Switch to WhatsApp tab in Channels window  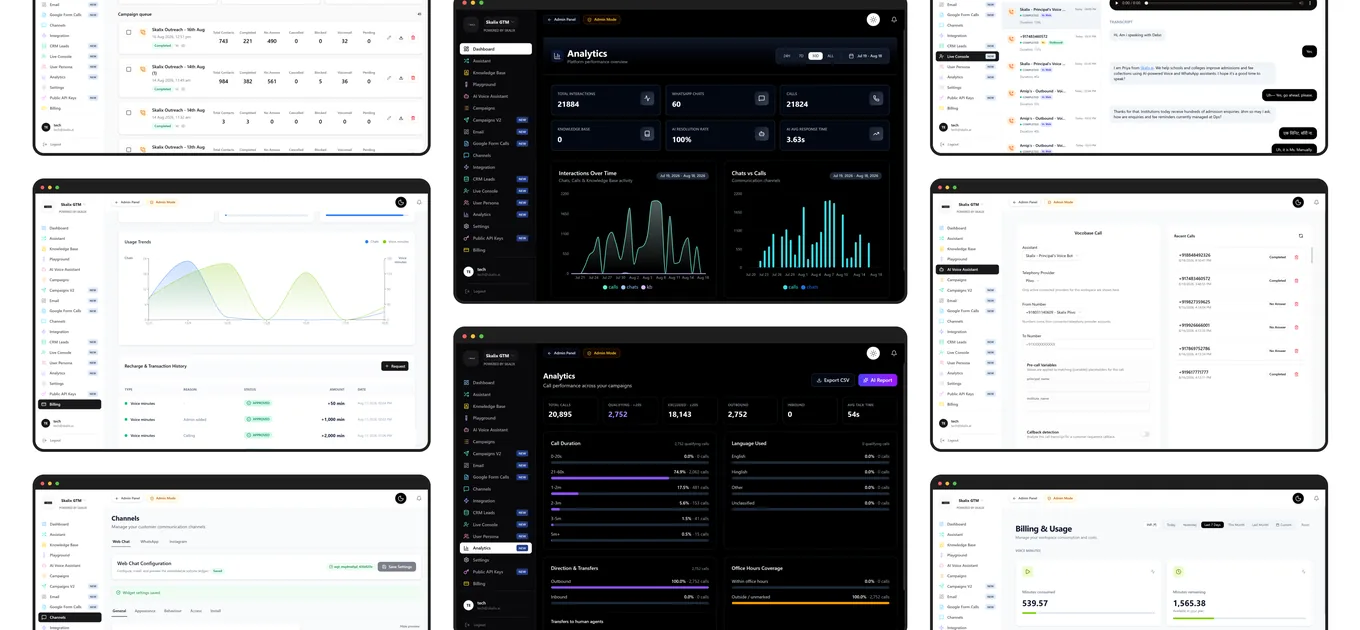149,541
